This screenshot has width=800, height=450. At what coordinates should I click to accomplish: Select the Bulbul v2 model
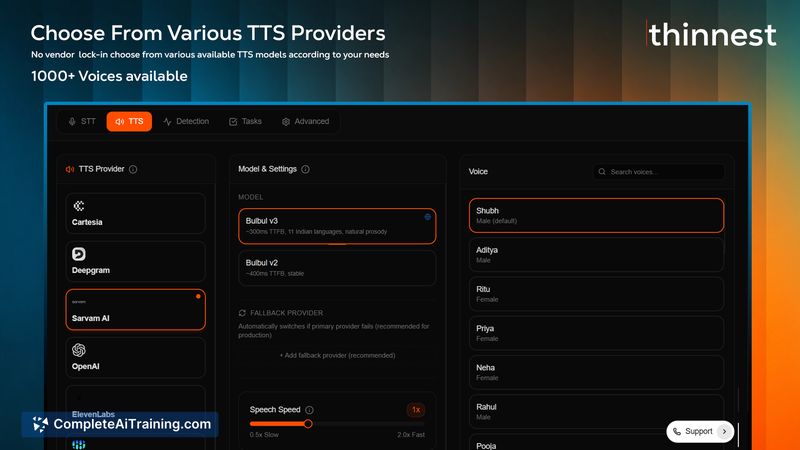[337, 268]
